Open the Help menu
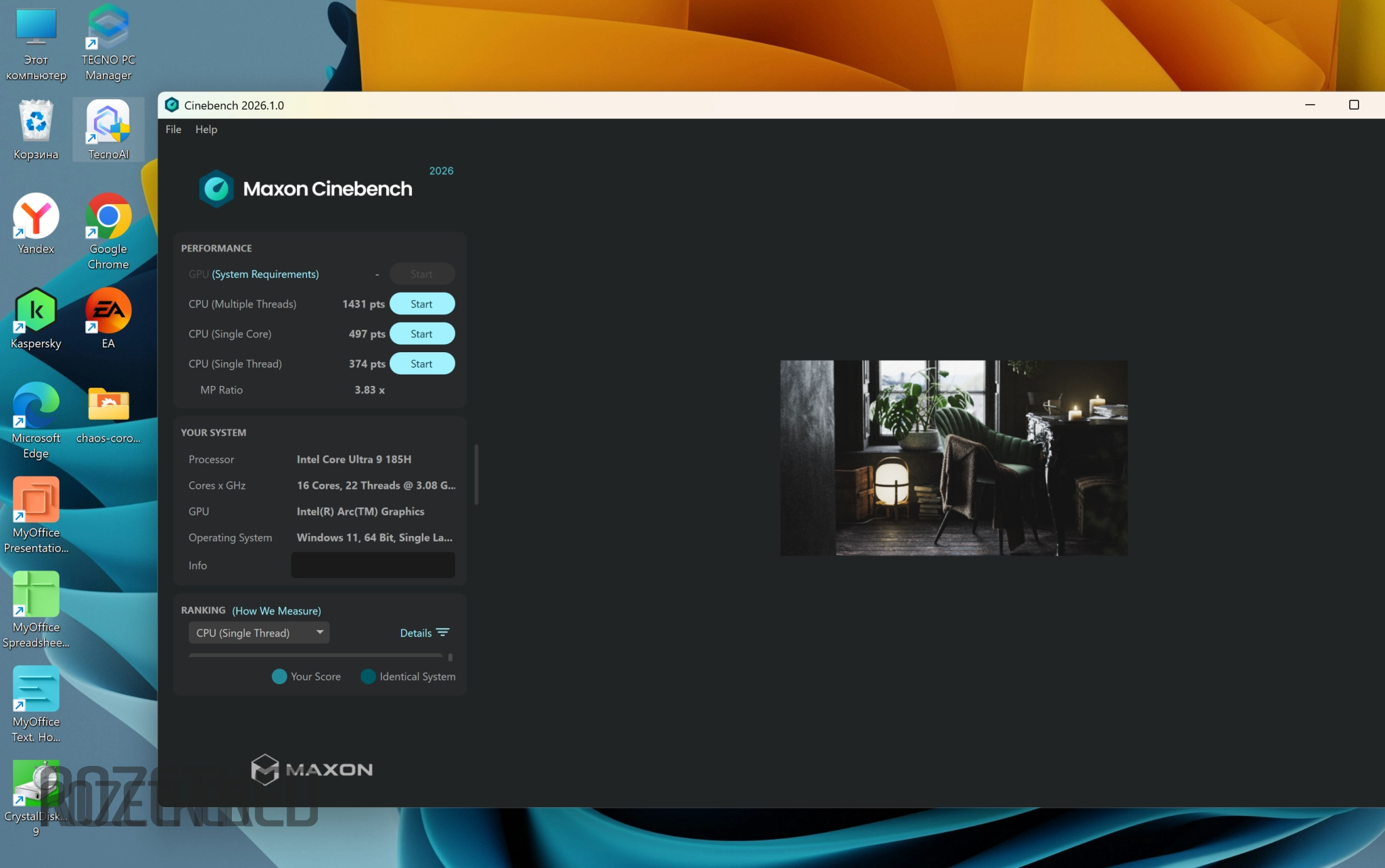 click(206, 129)
